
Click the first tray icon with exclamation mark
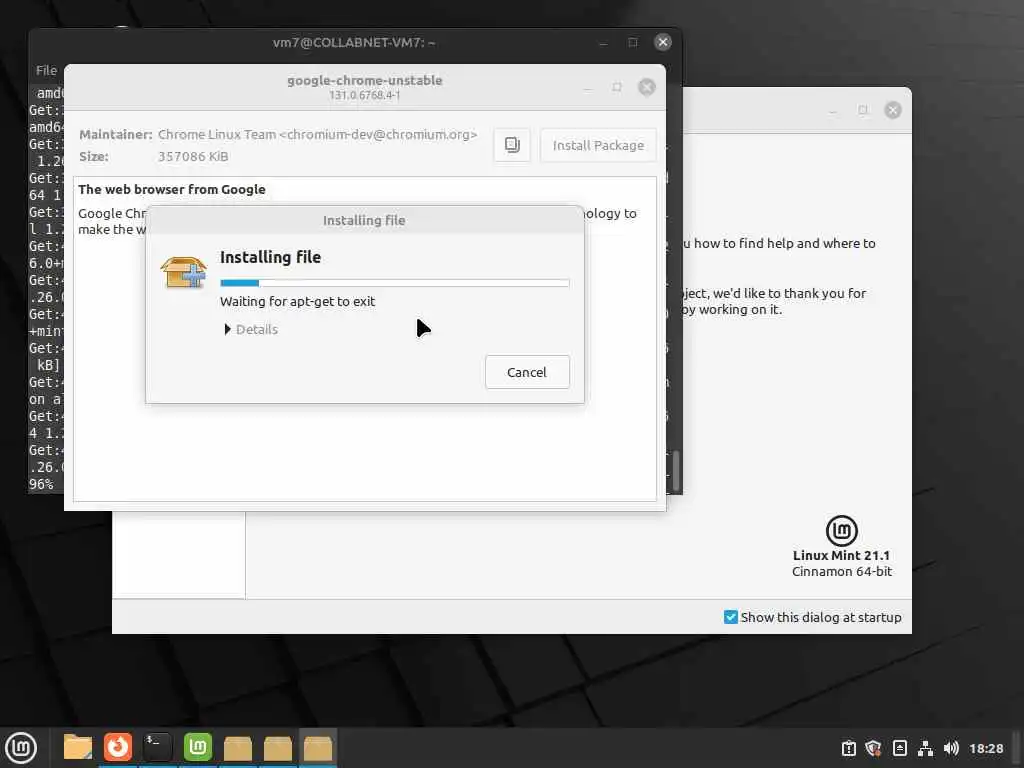848,748
